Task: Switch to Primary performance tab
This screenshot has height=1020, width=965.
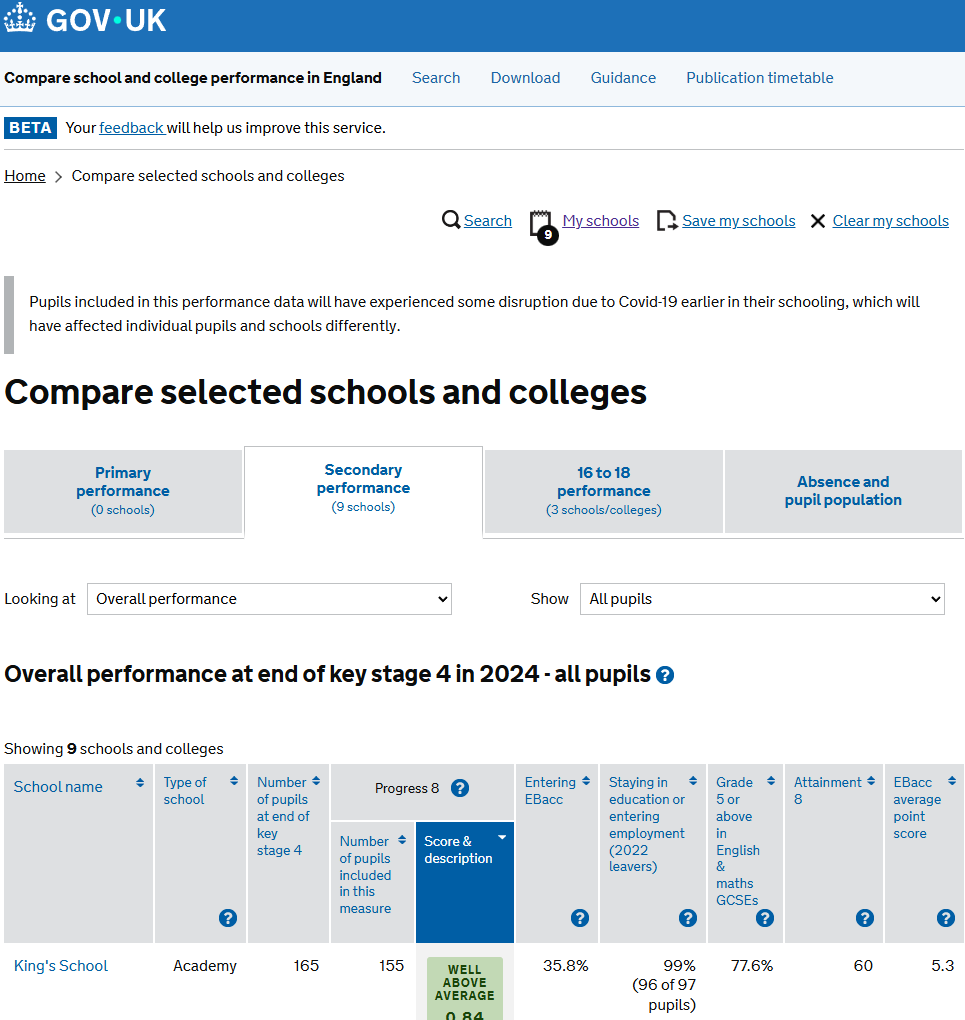Action: pos(123,490)
